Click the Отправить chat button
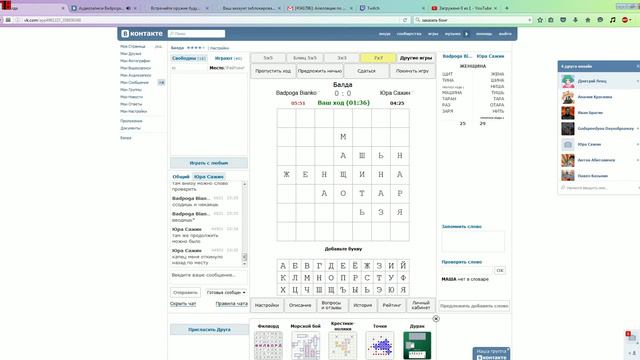The height and width of the screenshot is (360, 640). click(x=185, y=292)
